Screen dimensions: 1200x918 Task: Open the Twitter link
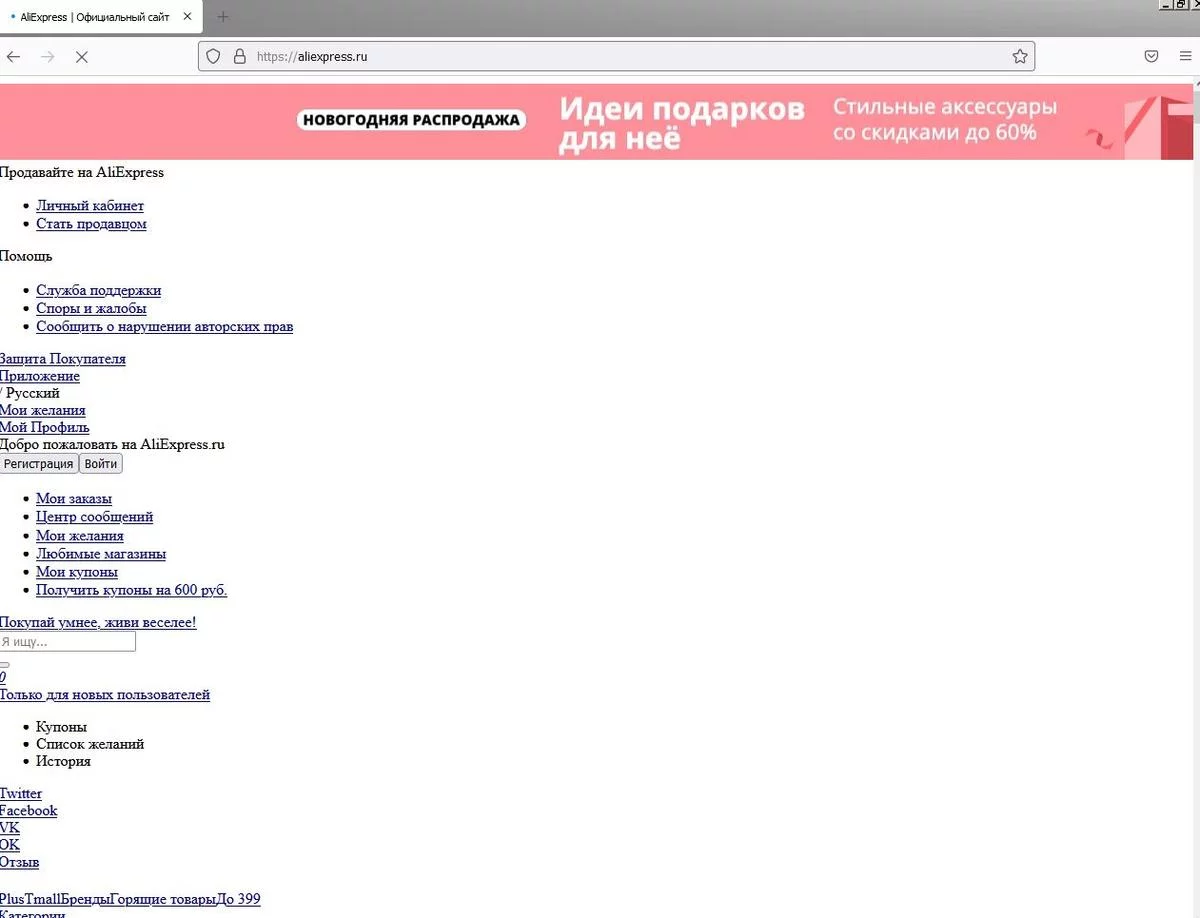click(21, 794)
